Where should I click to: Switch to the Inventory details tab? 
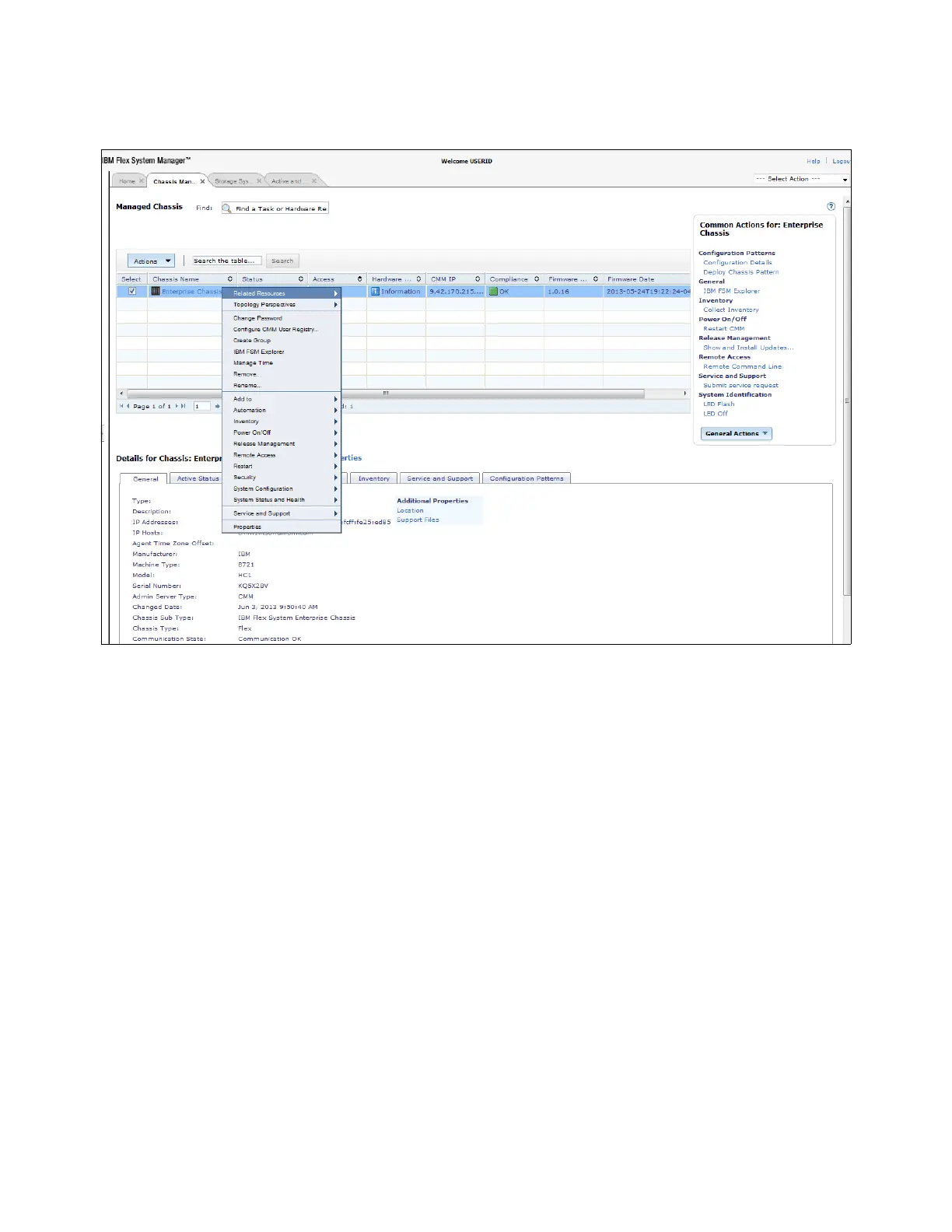pos(374,478)
